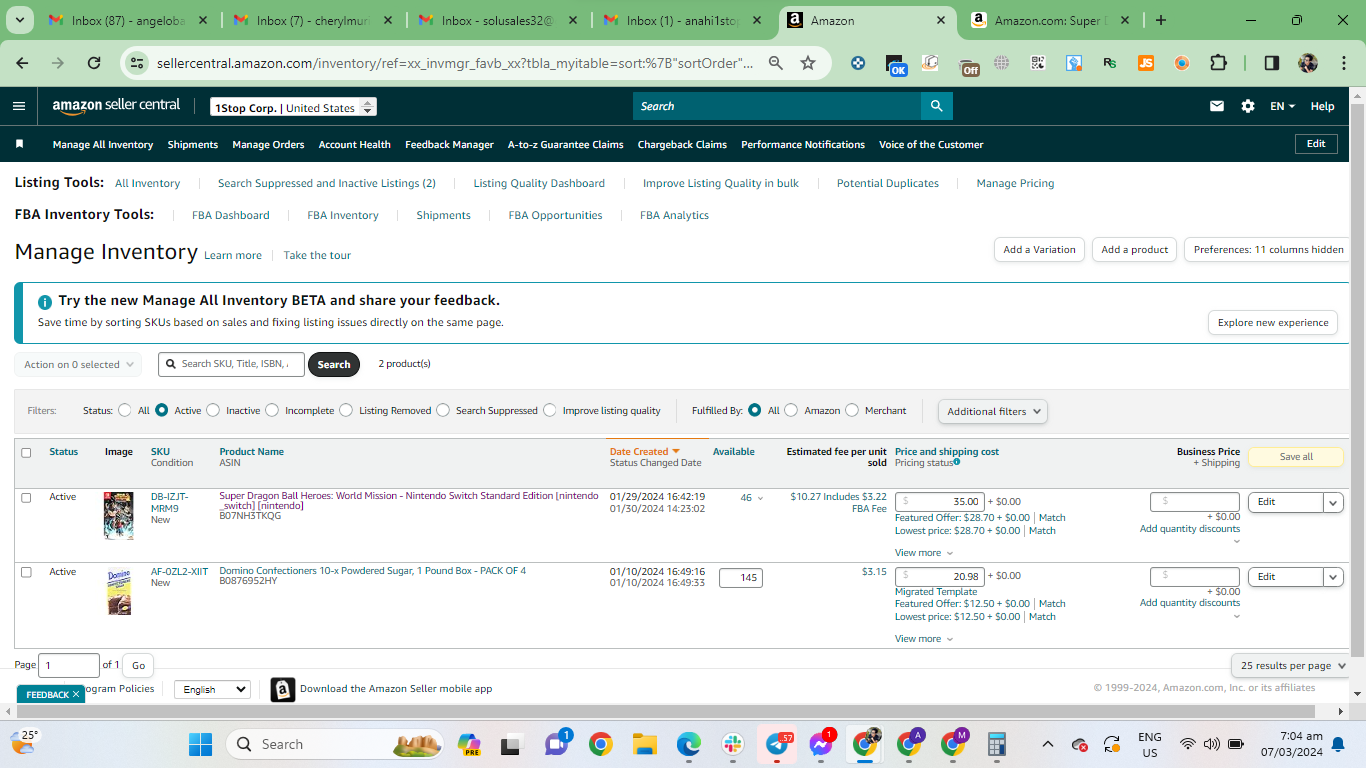Open the 1Stop Corp. account switcher

(x=293, y=107)
